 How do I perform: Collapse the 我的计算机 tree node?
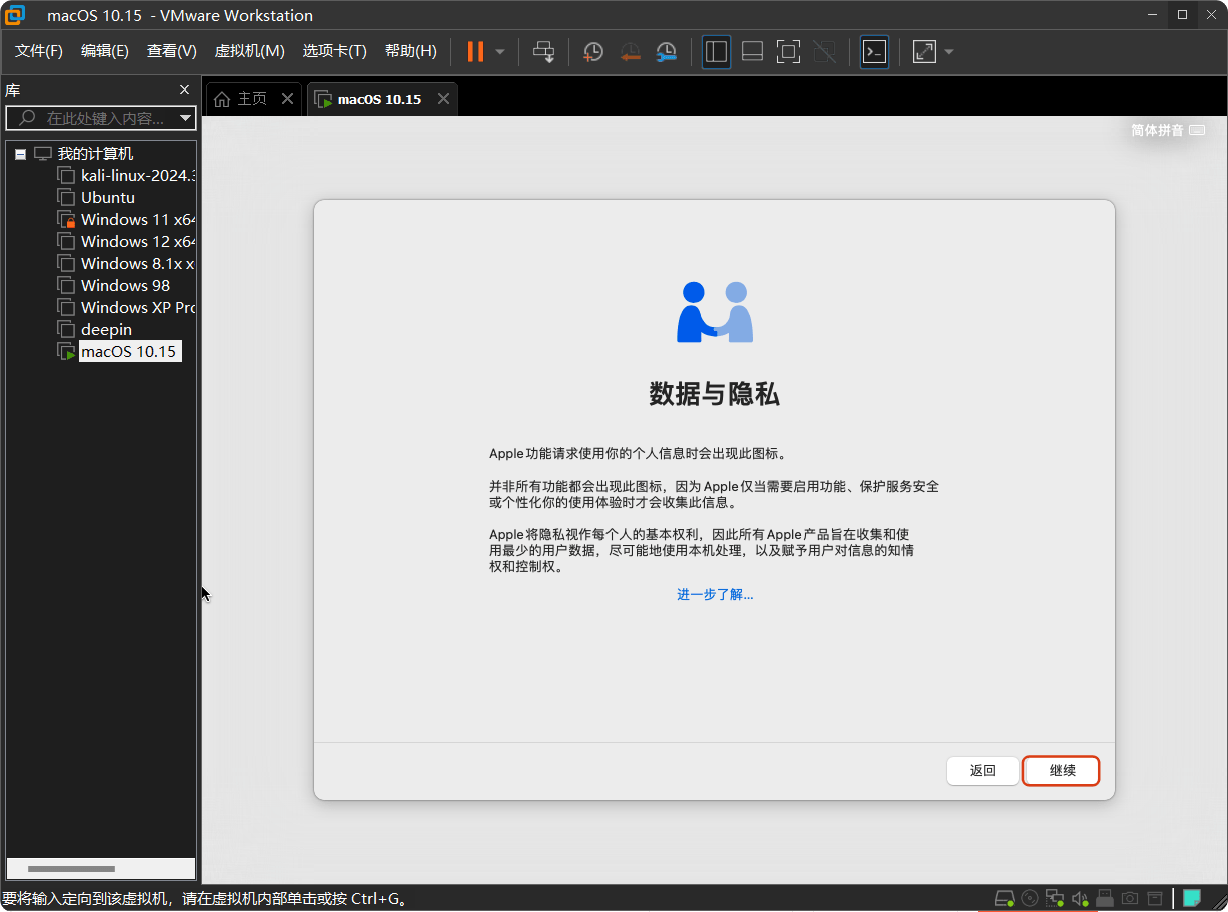click(20, 153)
